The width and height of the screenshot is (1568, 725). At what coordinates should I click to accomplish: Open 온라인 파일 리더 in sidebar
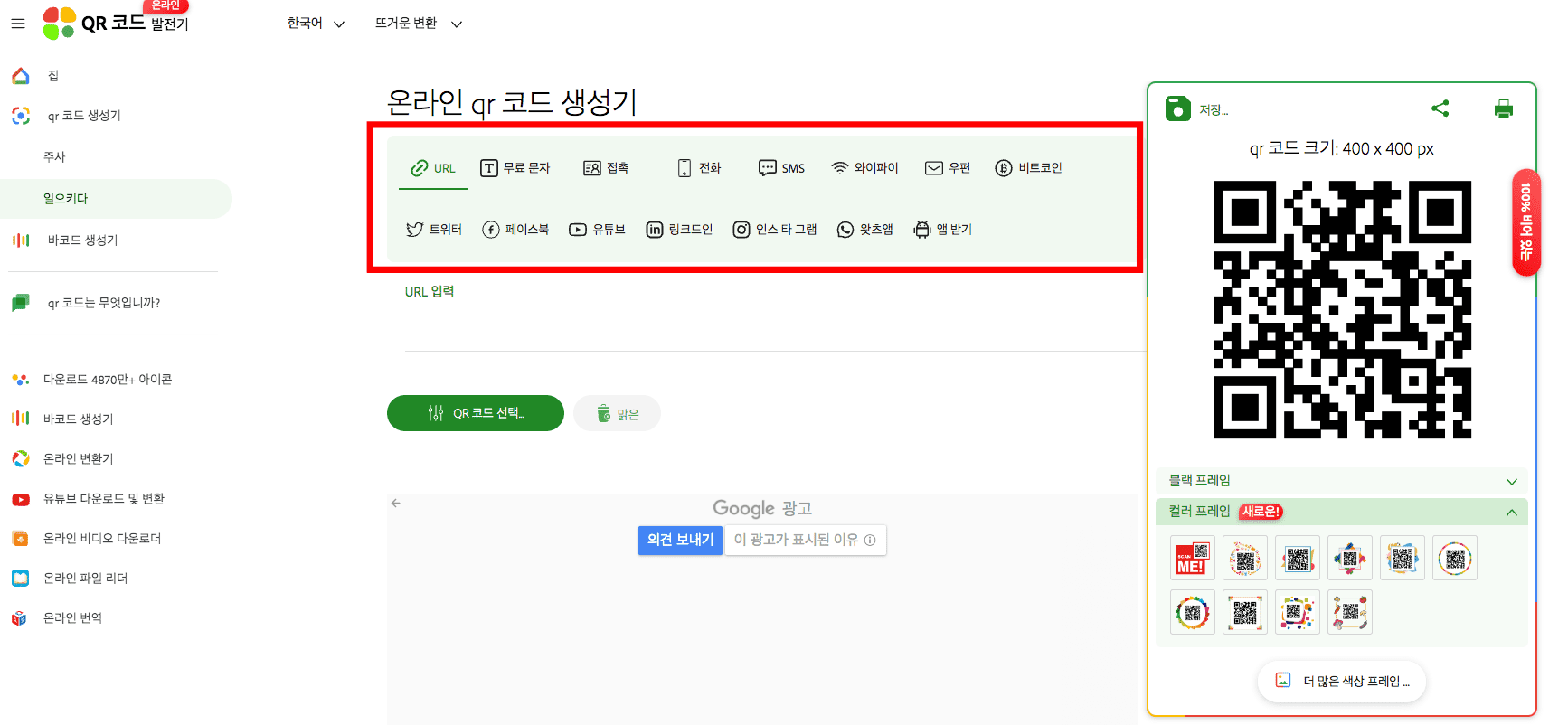click(x=86, y=579)
